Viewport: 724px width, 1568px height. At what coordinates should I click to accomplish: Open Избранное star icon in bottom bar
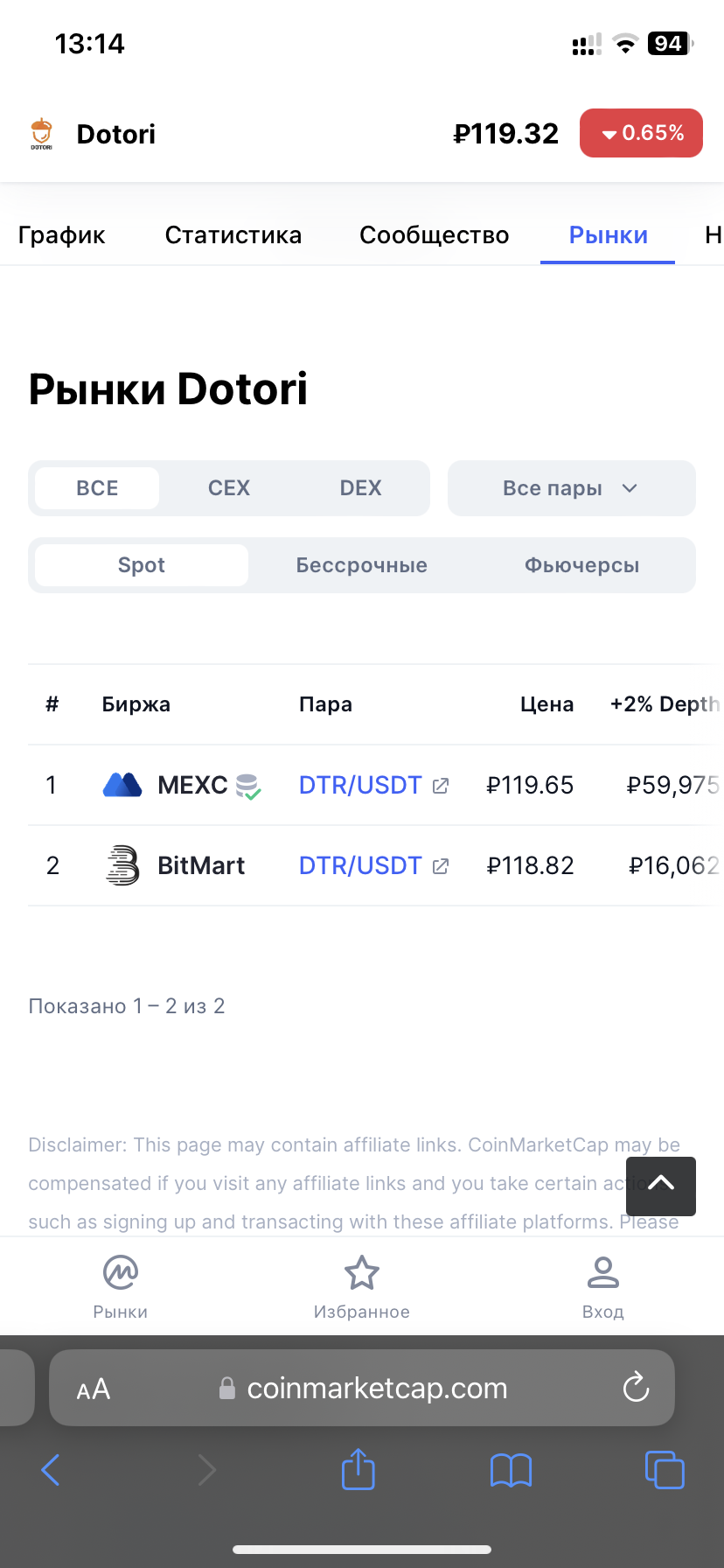[x=362, y=1273]
